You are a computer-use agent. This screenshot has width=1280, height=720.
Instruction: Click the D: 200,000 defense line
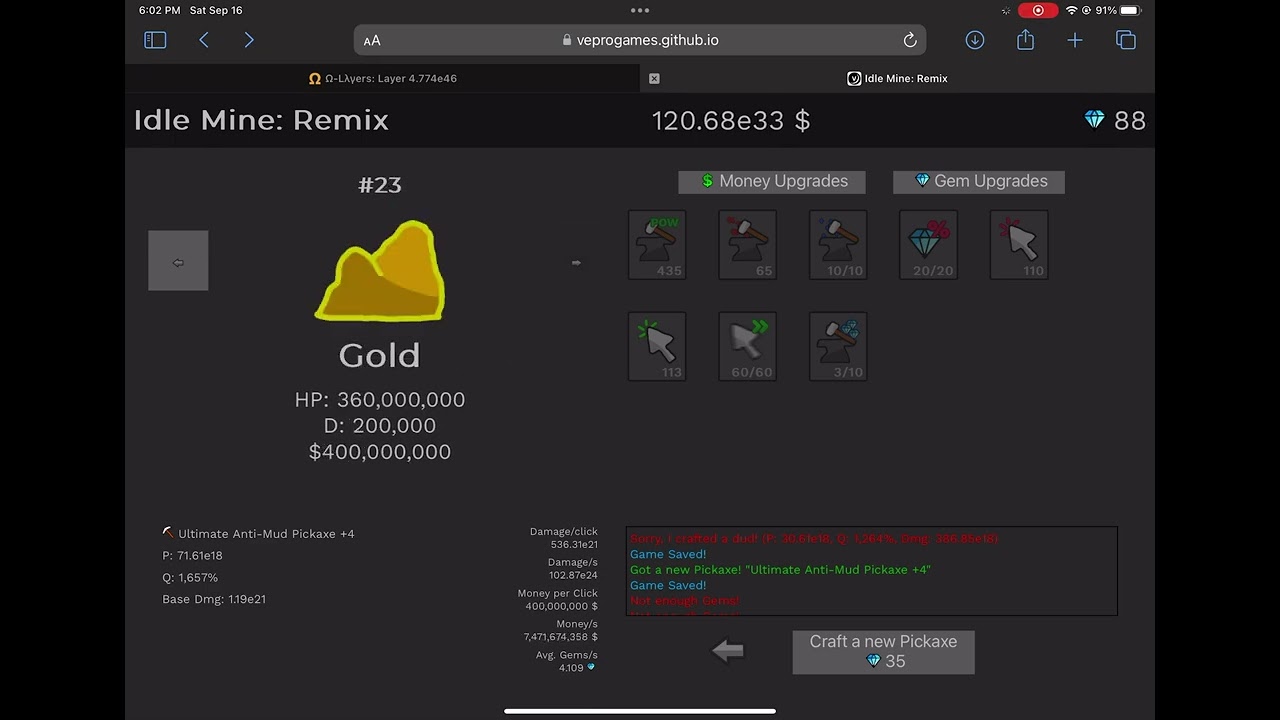pos(380,426)
